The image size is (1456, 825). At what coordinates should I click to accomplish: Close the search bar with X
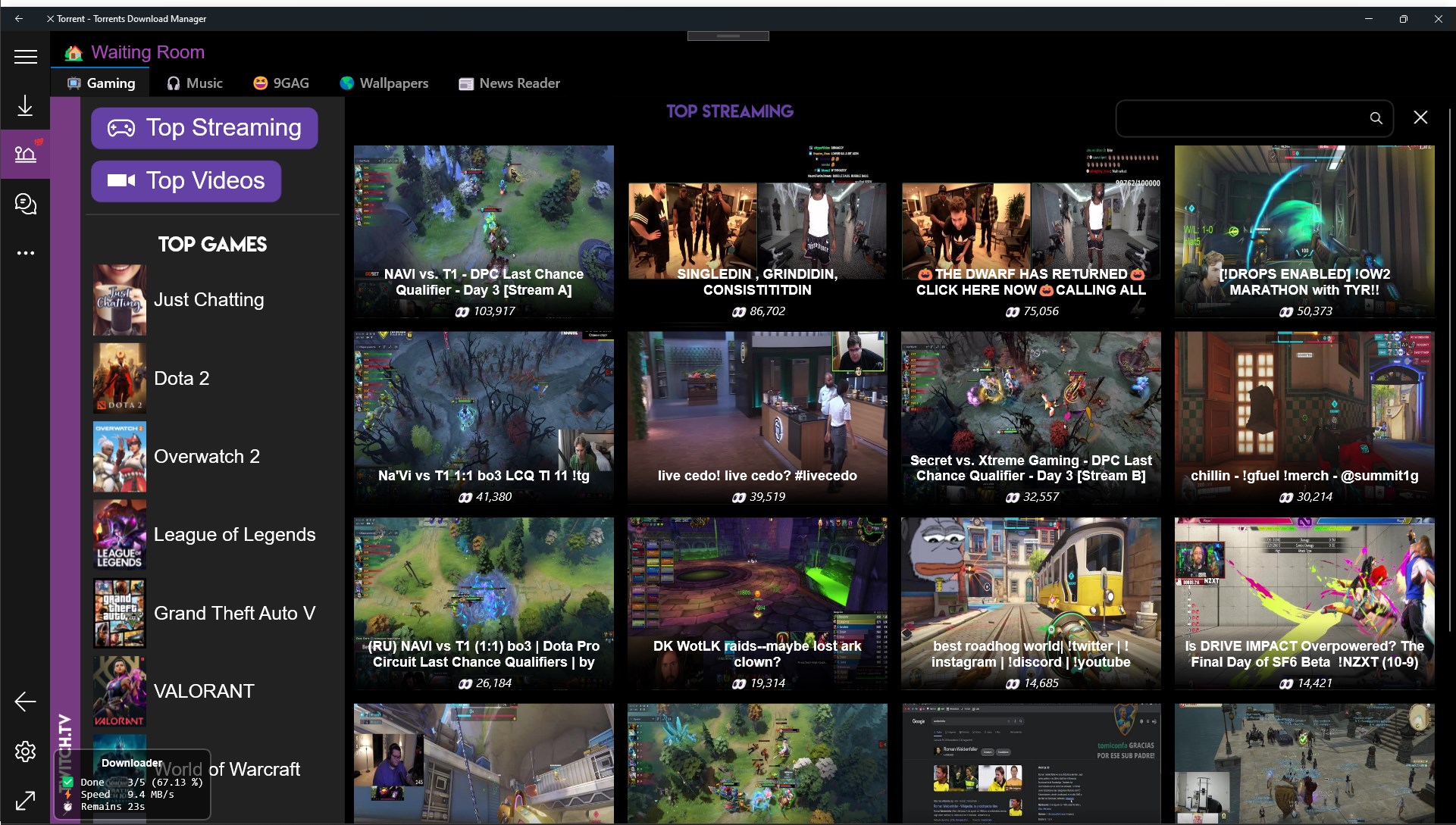(x=1420, y=117)
